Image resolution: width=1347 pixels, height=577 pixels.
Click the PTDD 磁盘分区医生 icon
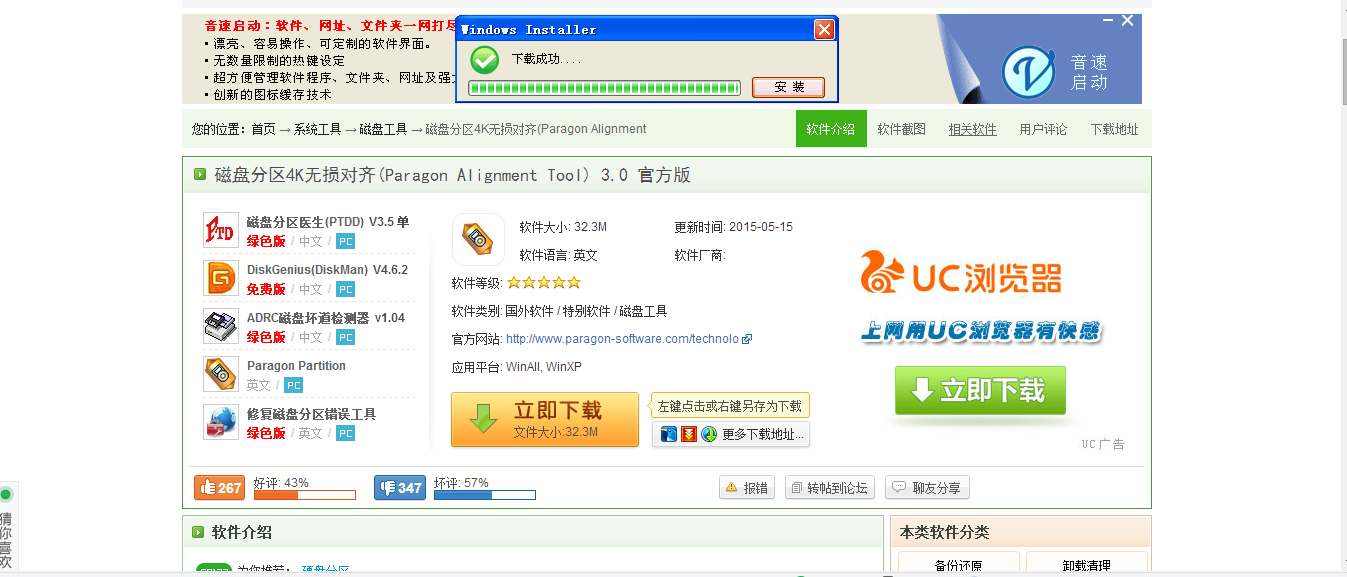tap(220, 230)
